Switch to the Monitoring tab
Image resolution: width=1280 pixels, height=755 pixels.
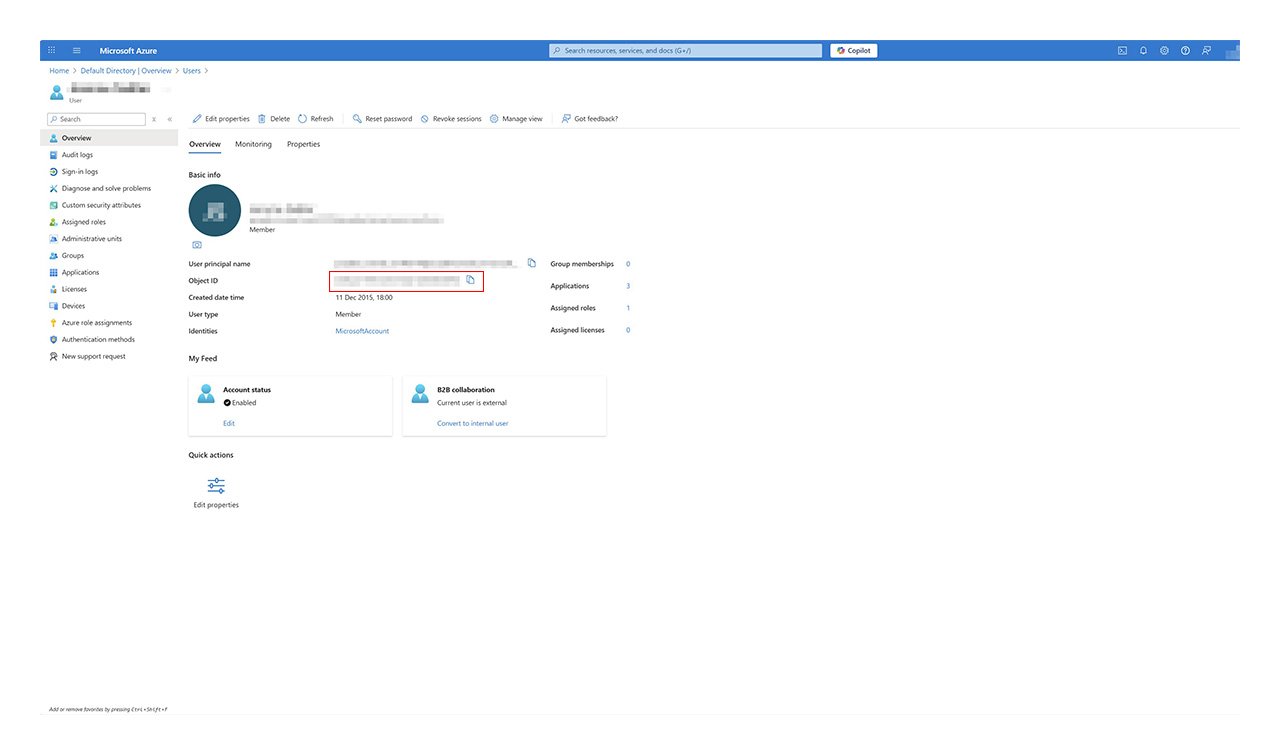[253, 144]
